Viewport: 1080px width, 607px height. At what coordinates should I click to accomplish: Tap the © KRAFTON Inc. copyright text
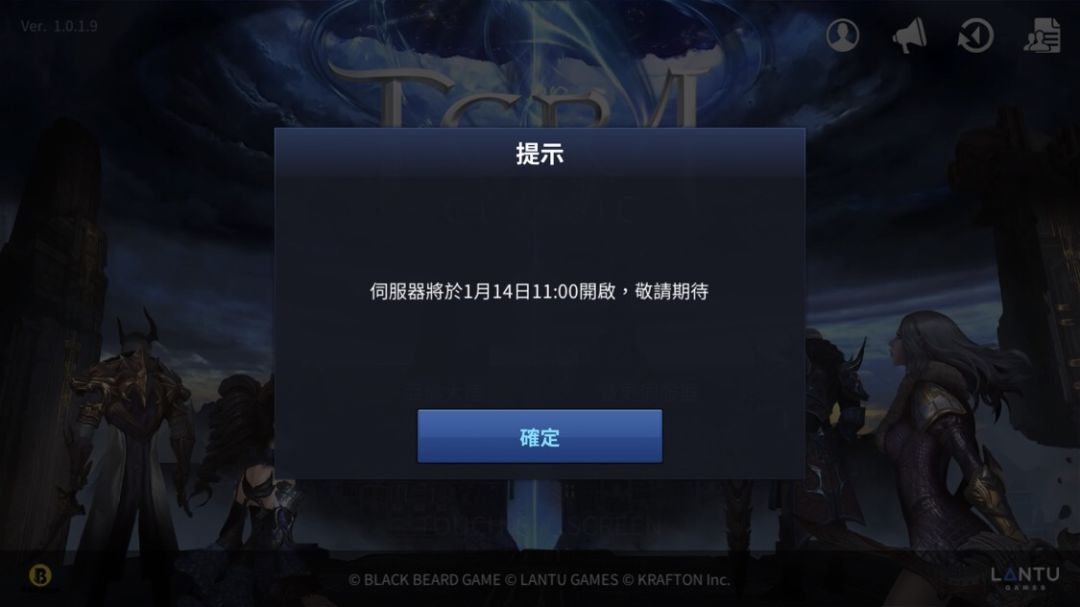(x=676, y=580)
